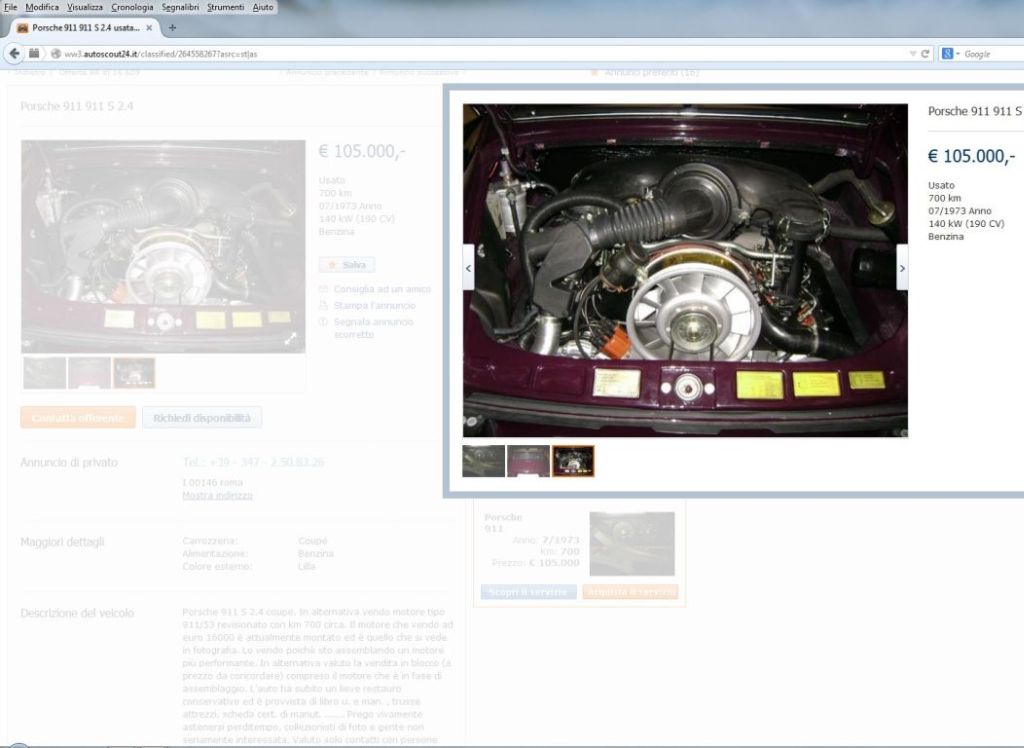1024x748 pixels.
Task: Click the Acquista il servizio button
Action: coord(630,592)
